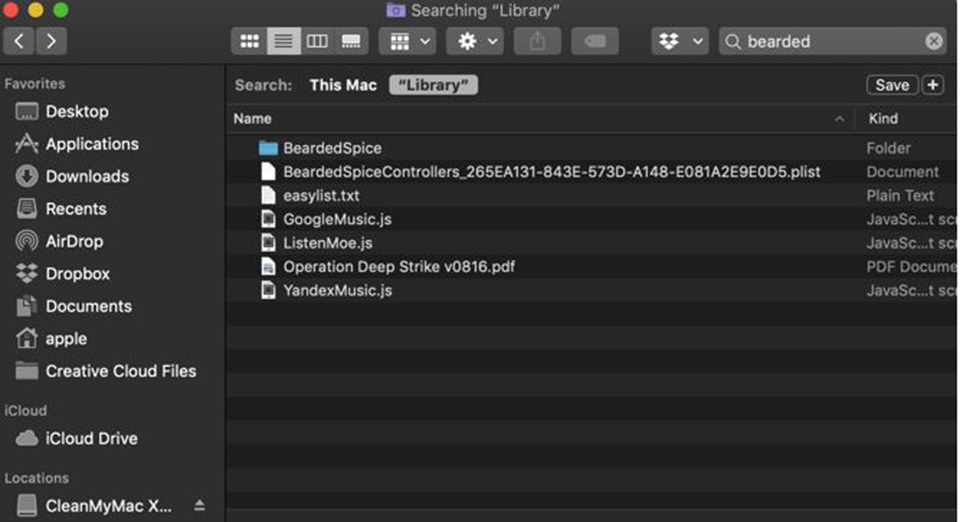This screenshot has height=522, width=960.
Task: Minimize the Finder window
Action: 36,10
